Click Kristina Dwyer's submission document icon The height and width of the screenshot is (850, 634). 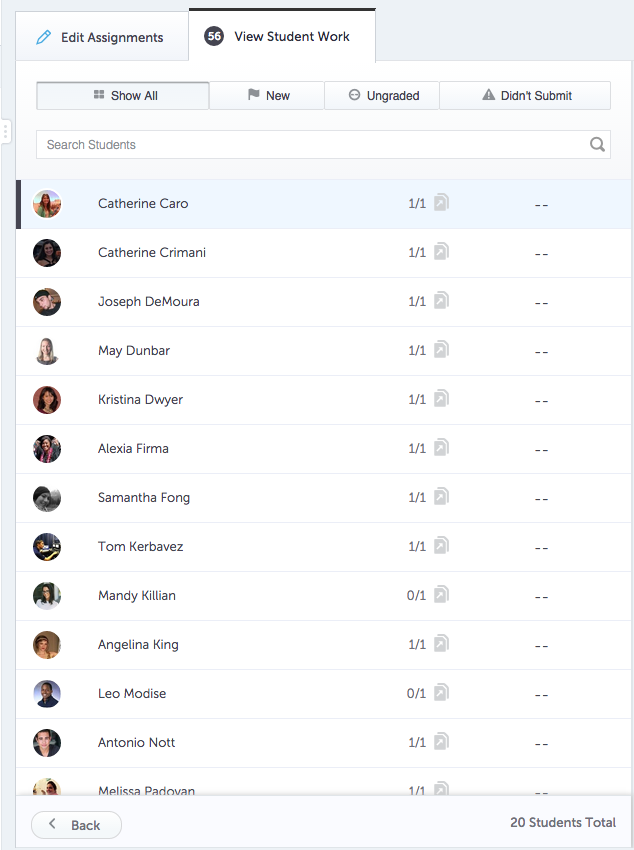[x=441, y=399]
